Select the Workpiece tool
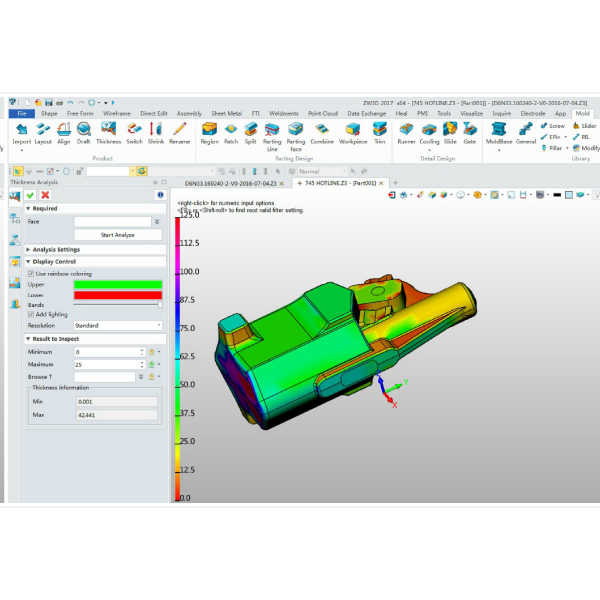600x600 pixels. pyautogui.click(x=353, y=131)
